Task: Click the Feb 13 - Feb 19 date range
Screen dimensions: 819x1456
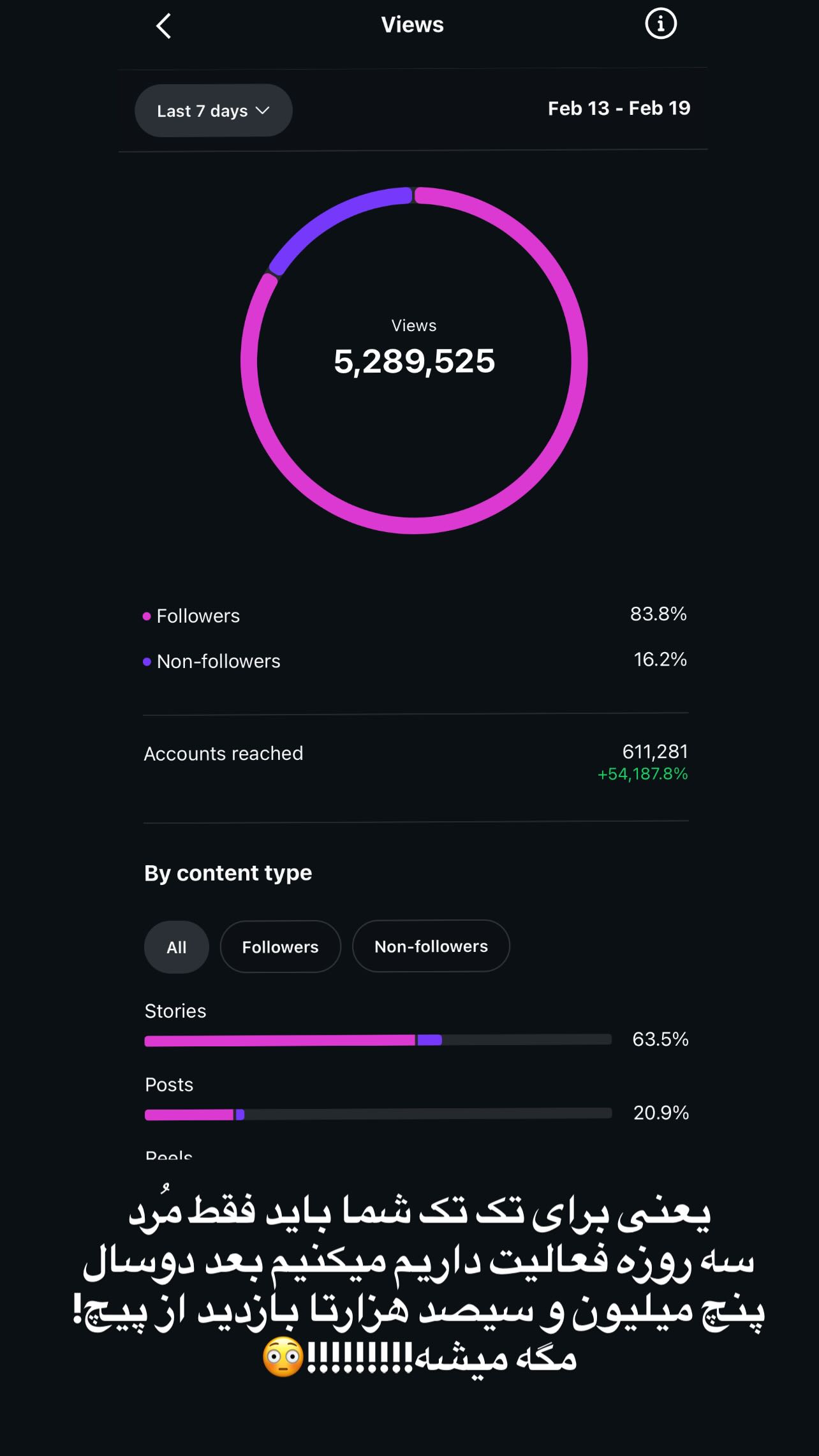Action: pyautogui.click(x=619, y=108)
